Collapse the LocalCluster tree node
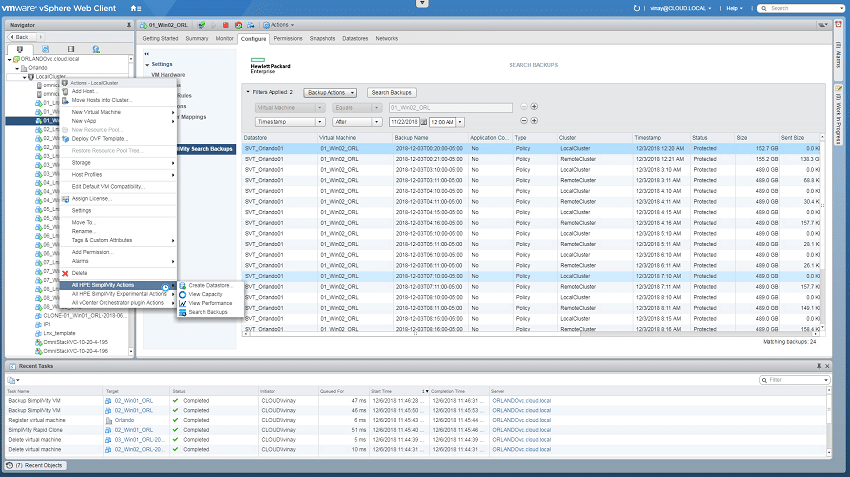 tap(24, 77)
